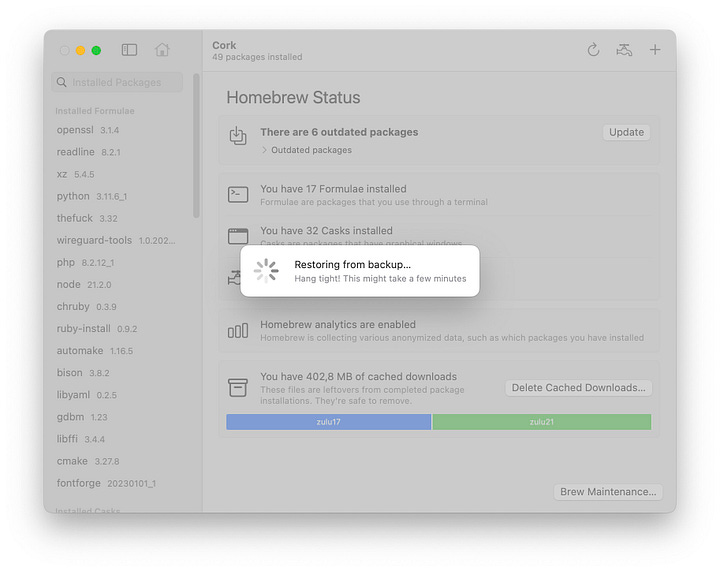The width and height of the screenshot is (720, 571).
Task: Select gdbm 1.23 formula
Action: pyautogui.click(x=82, y=417)
